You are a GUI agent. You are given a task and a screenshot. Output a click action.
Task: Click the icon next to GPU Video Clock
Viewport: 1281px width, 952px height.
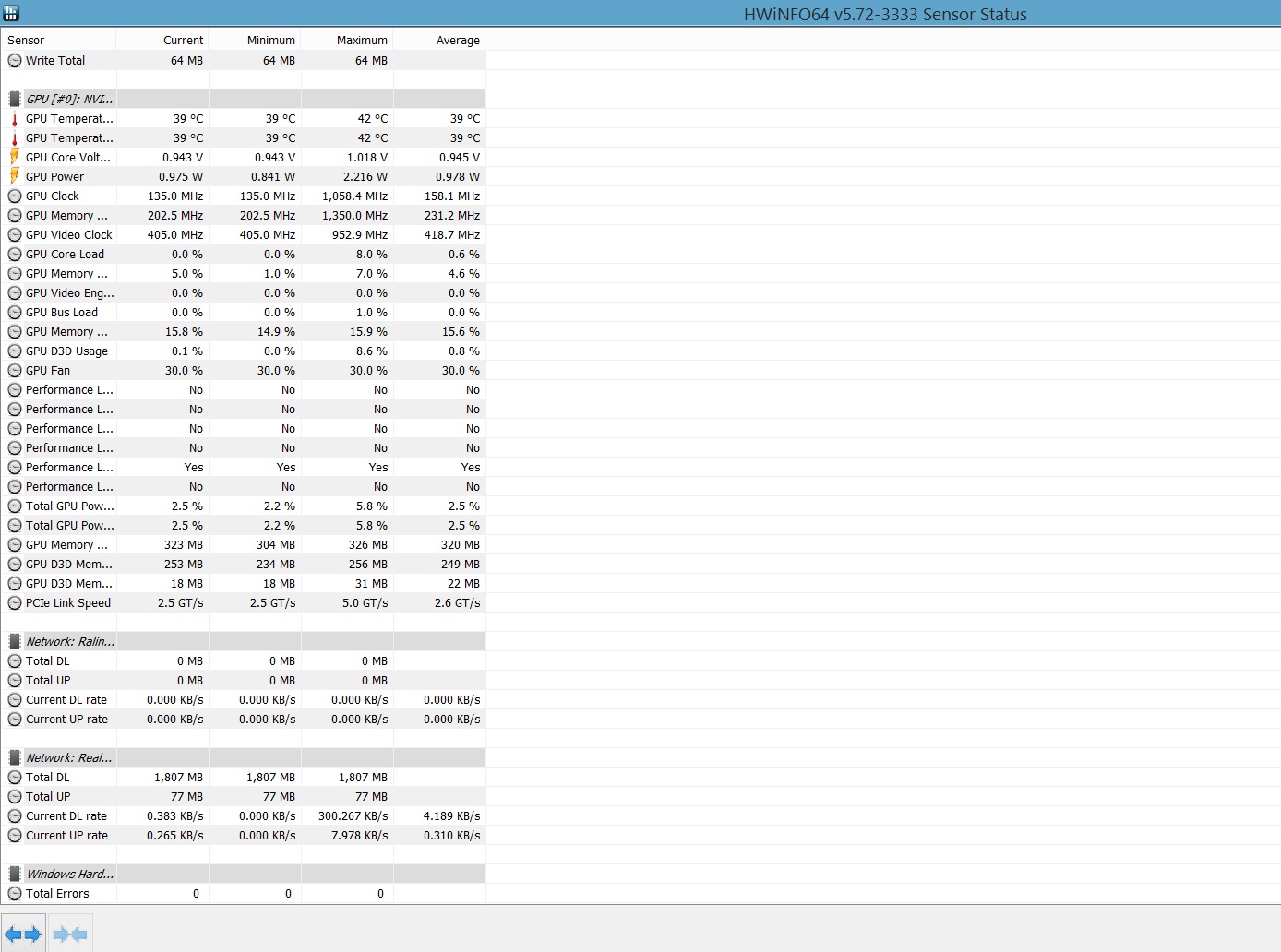pyautogui.click(x=15, y=235)
